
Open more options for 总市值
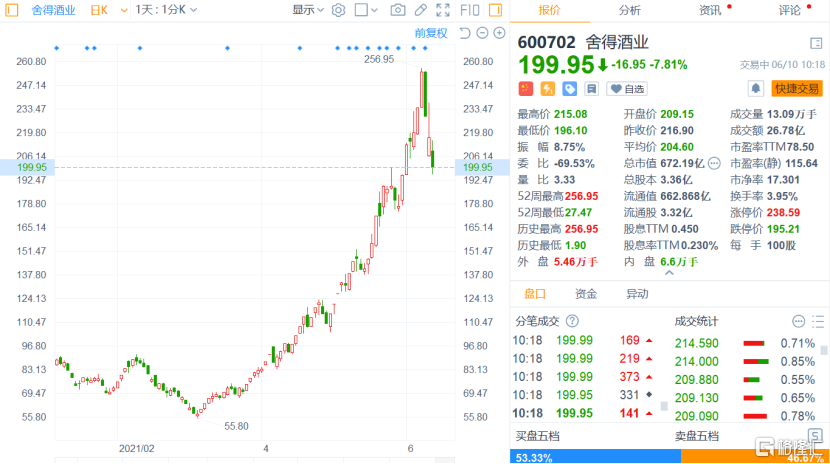(x=714, y=163)
